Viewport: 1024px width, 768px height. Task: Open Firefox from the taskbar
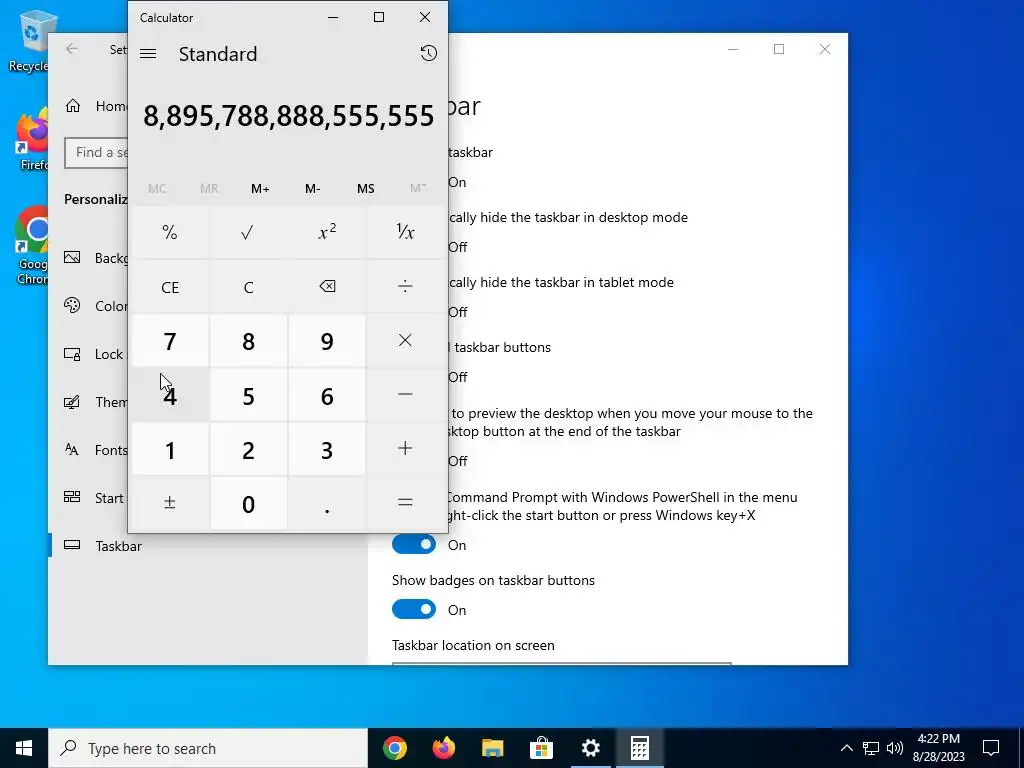pos(444,748)
